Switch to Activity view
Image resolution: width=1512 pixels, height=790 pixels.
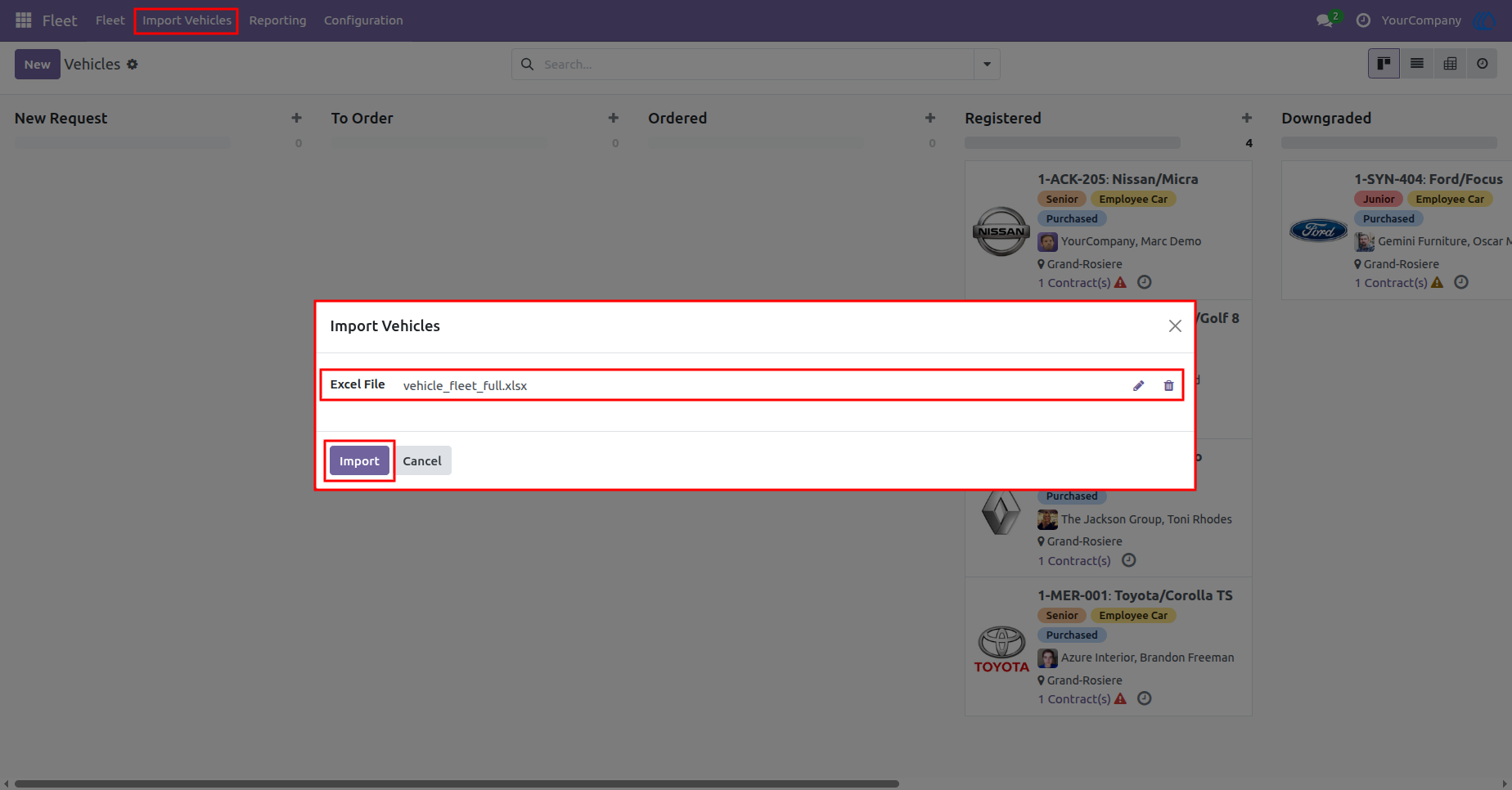pos(1482,64)
